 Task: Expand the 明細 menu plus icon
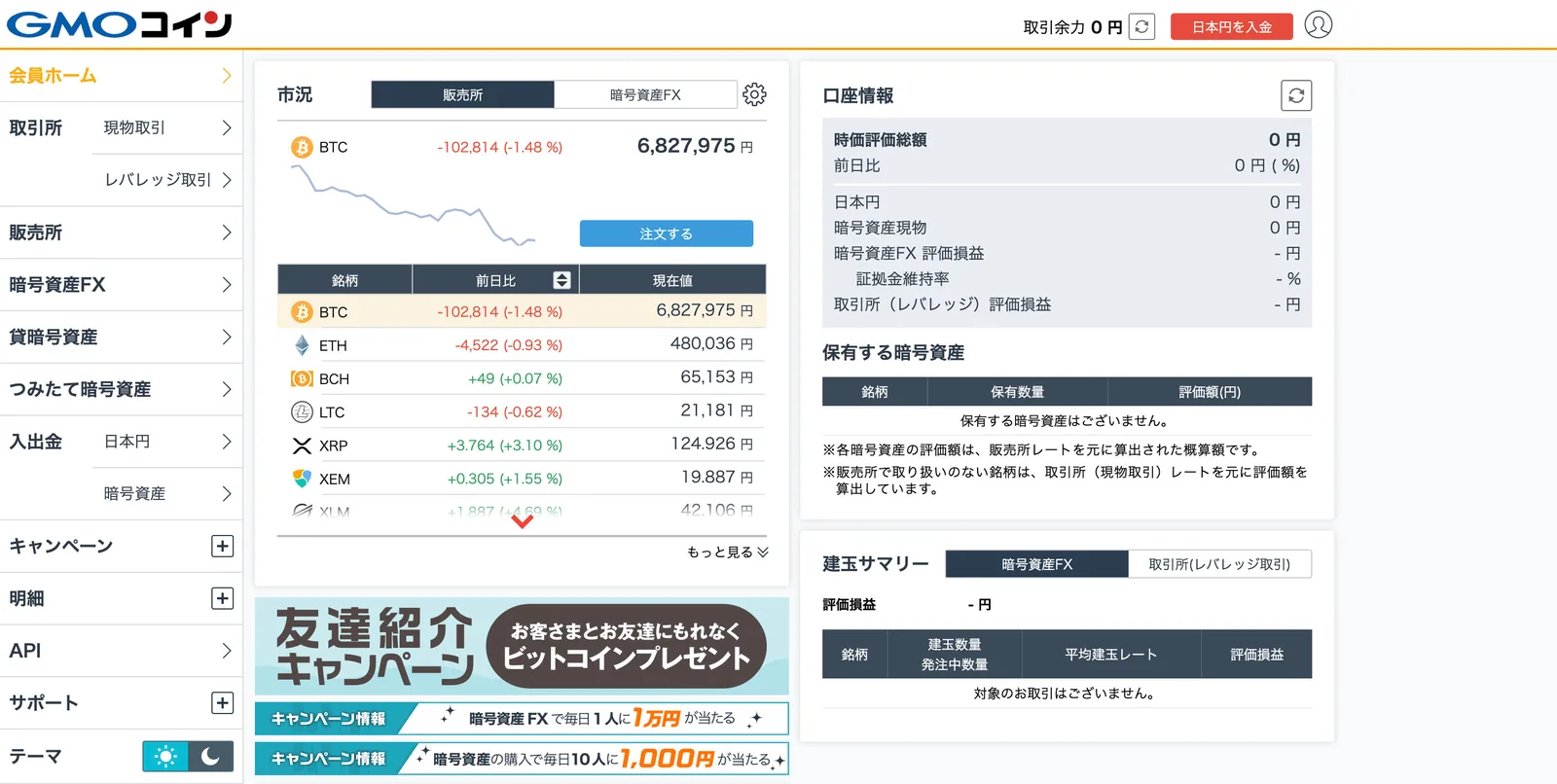click(222, 598)
